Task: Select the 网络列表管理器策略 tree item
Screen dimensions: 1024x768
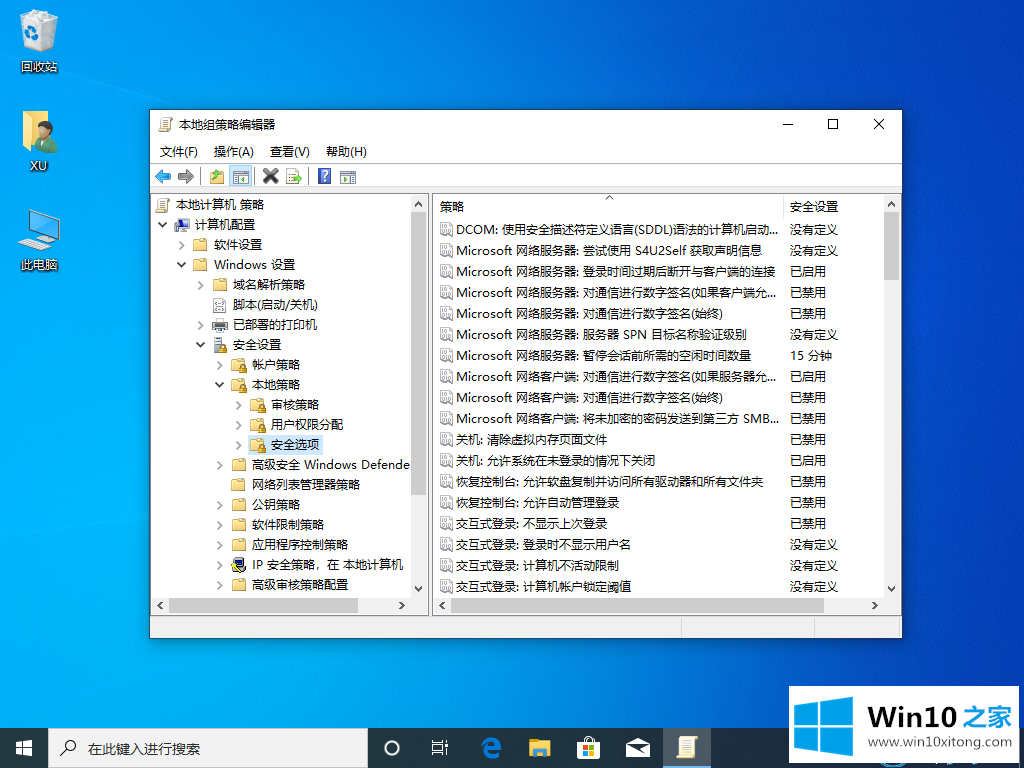Action: (x=306, y=485)
